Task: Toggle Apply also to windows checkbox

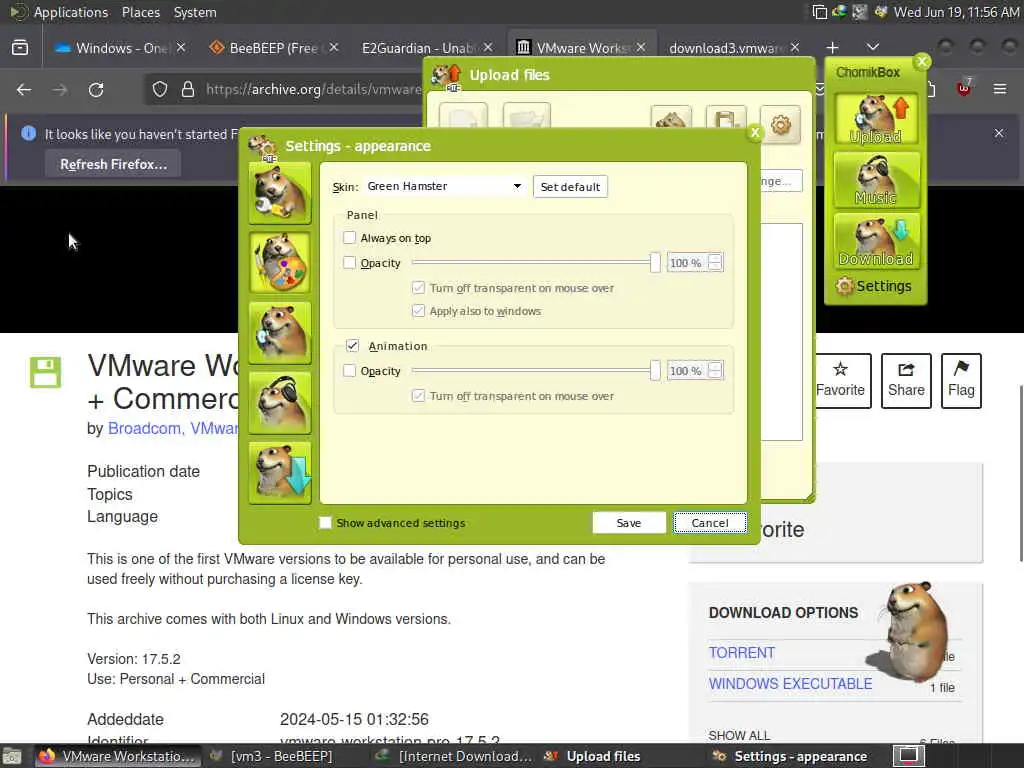Action: coord(419,311)
